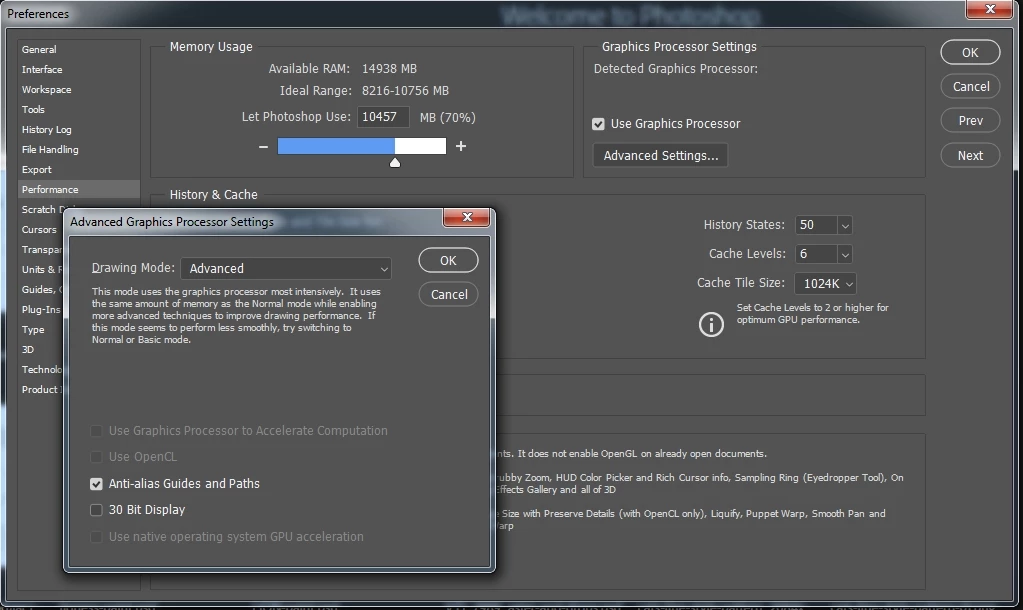The width and height of the screenshot is (1023, 610).
Task: Click the Detected Graphics Processor label
Action: [x=676, y=69]
